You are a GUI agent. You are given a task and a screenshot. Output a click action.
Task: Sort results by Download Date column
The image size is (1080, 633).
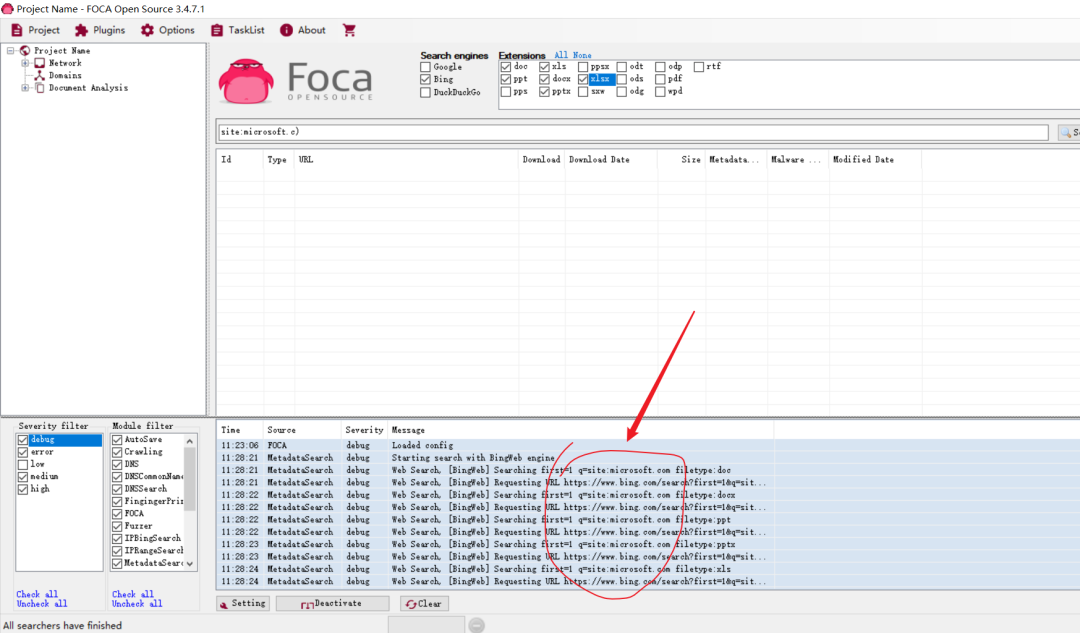[610, 160]
